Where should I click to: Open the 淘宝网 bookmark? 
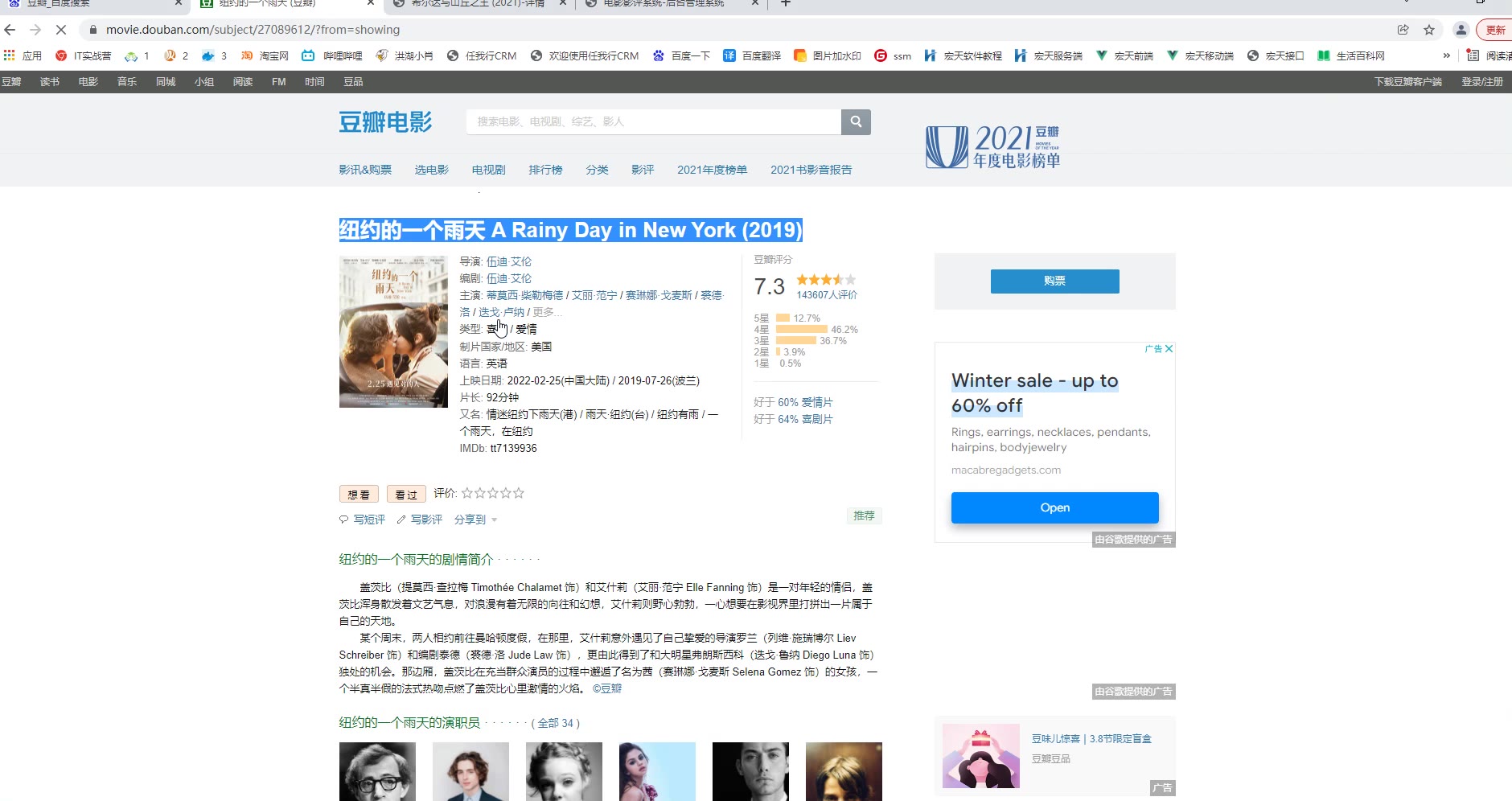pos(265,55)
